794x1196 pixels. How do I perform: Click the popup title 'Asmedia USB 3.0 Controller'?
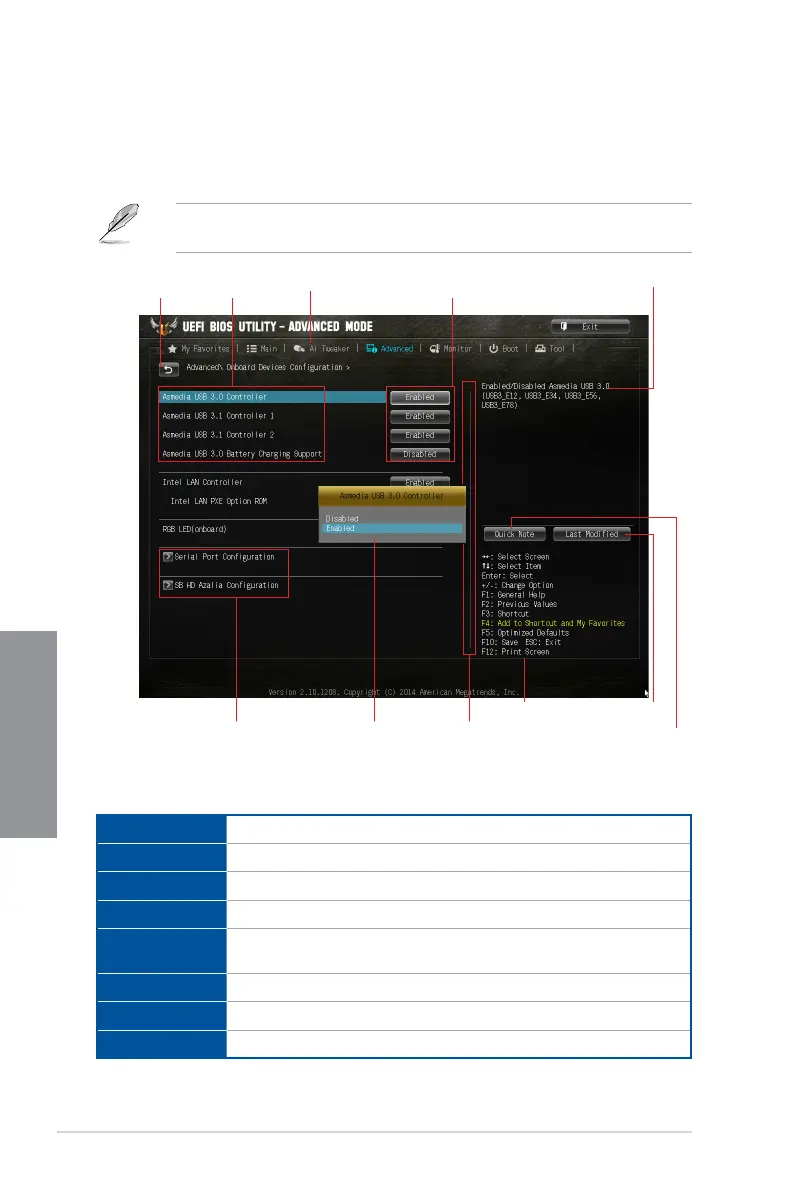[x=391, y=496]
